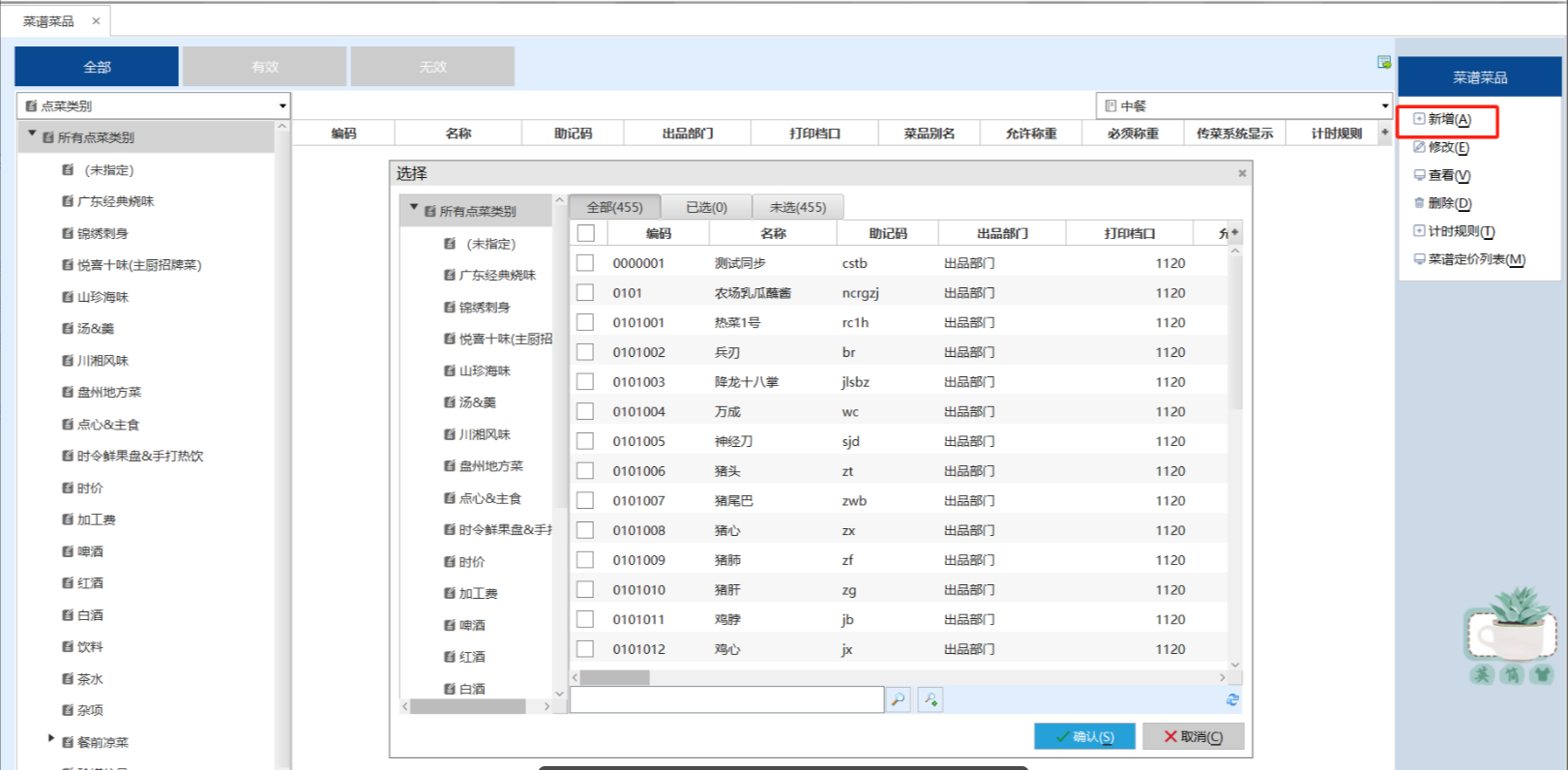
Task: Click the dialog's horizontal scrollbar thumb
Action: point(614,678)
